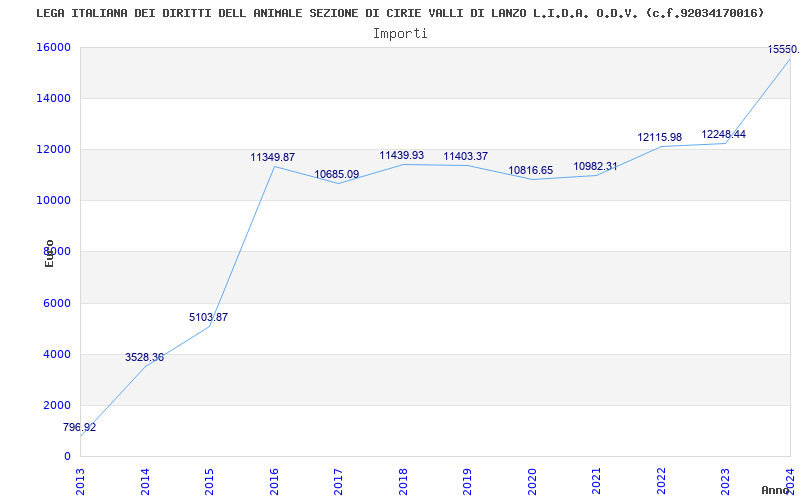Select the 10816.65 data label
Viewport: 800px width, 500px height.
pos(530,170)
